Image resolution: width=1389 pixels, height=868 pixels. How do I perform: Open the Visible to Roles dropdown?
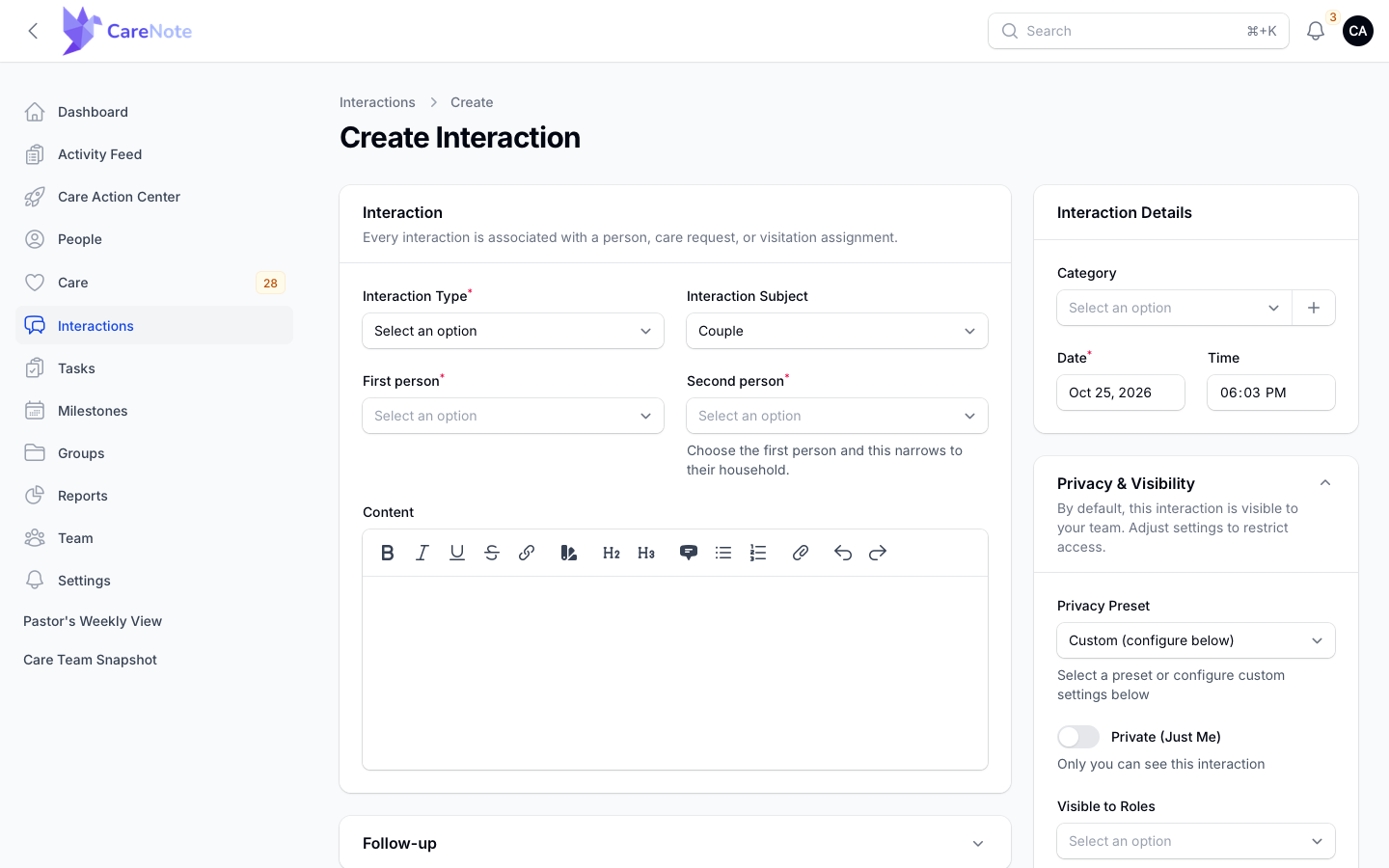pos(1196,841)
